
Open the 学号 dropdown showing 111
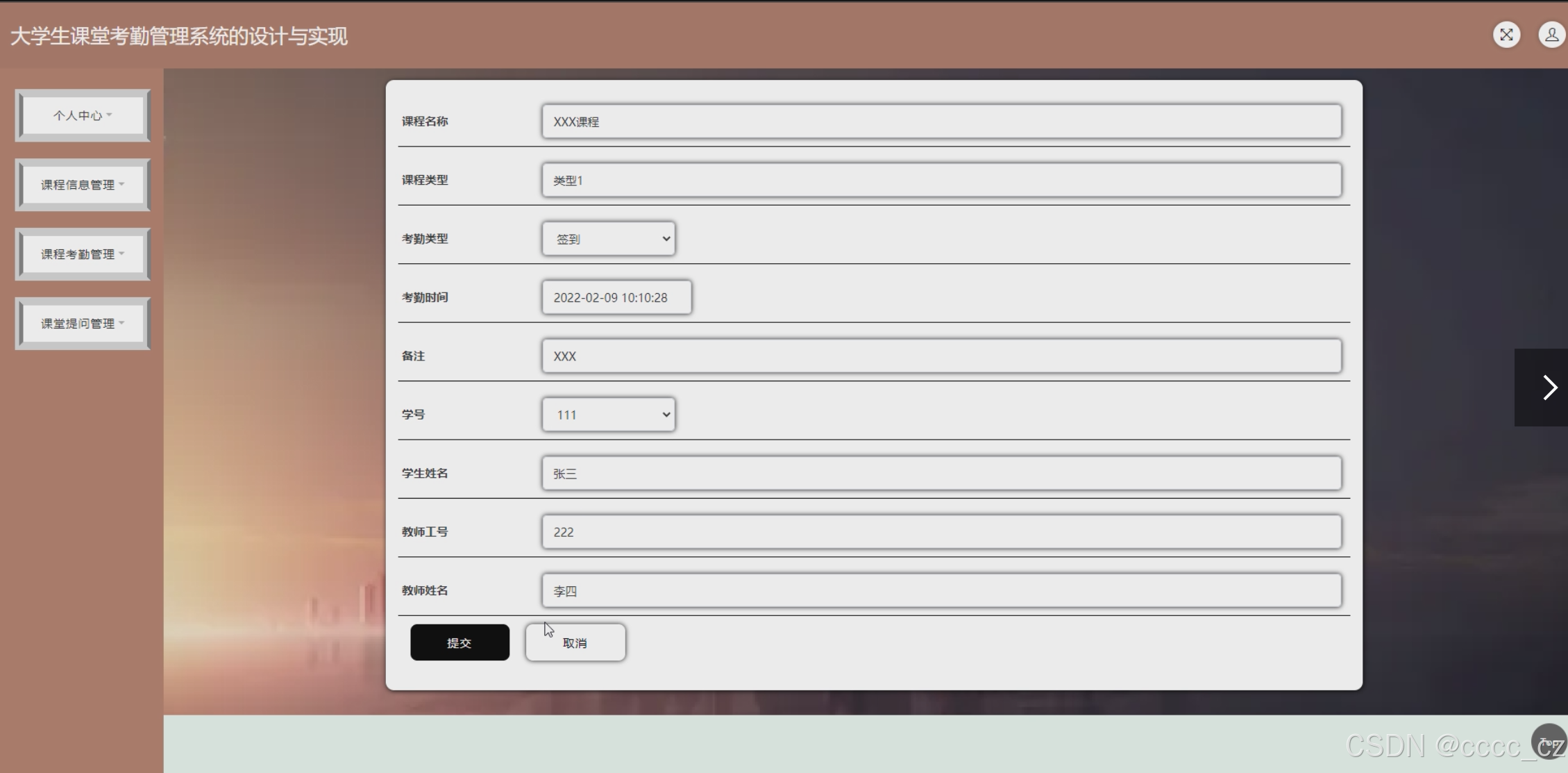(x=609, y=415)
